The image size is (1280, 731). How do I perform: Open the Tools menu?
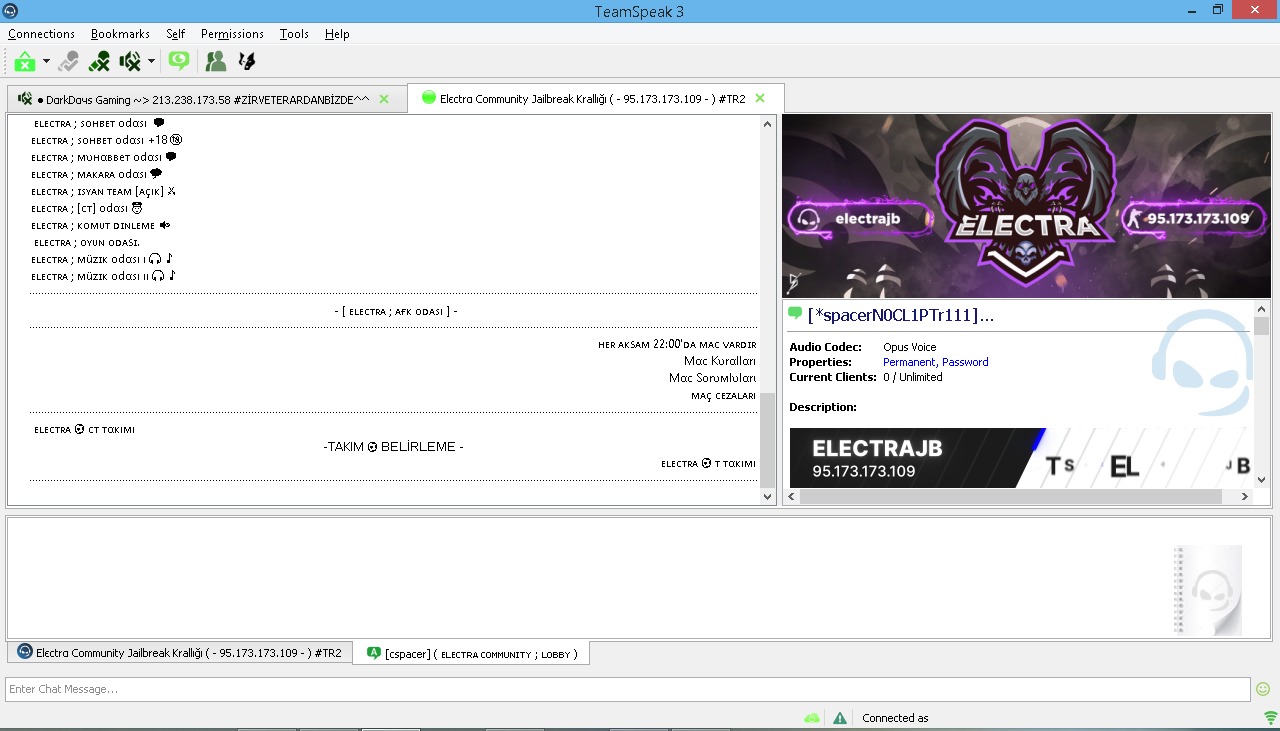point(294,34)
